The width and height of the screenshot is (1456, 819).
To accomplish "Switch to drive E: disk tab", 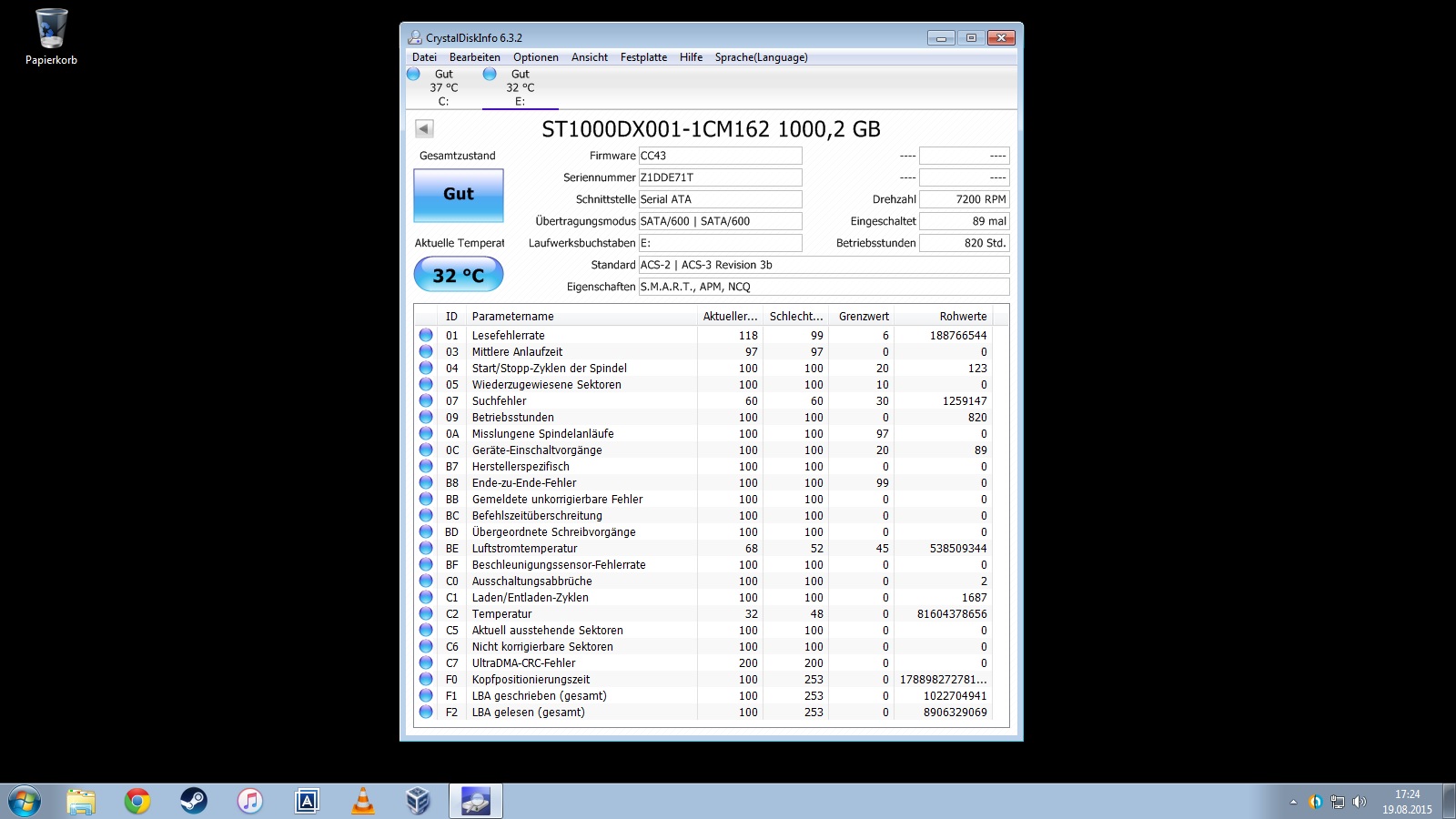I will pyautogui.click(x=520, y=87).
